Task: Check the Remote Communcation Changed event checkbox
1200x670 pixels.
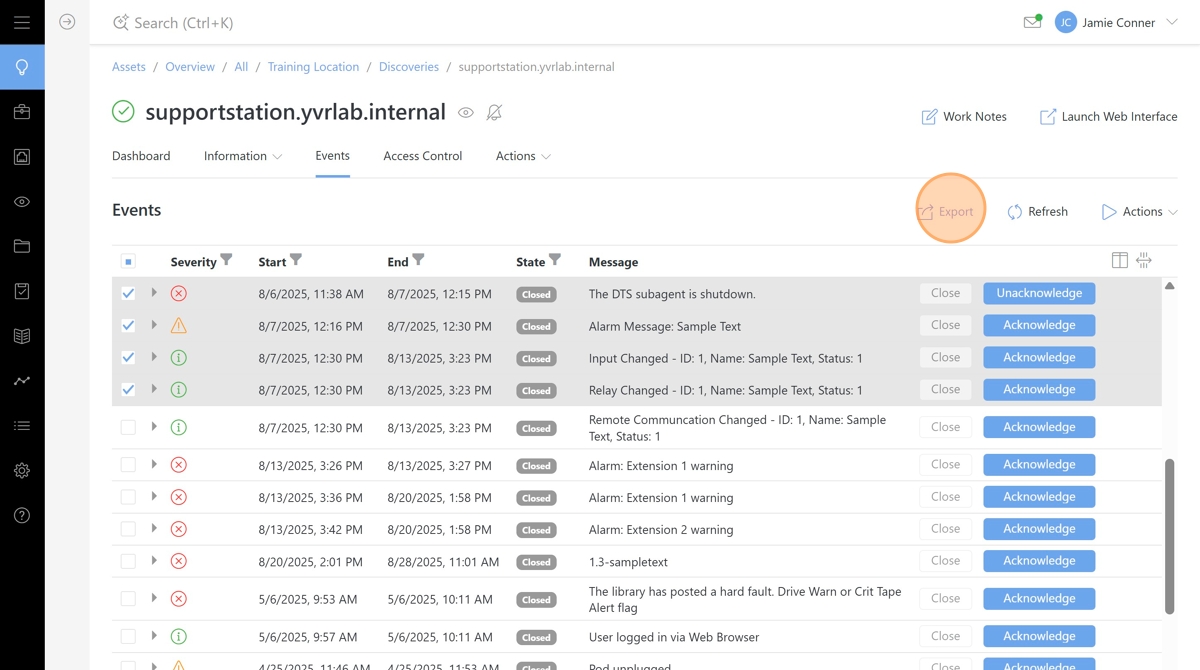Action: point(128,428)
